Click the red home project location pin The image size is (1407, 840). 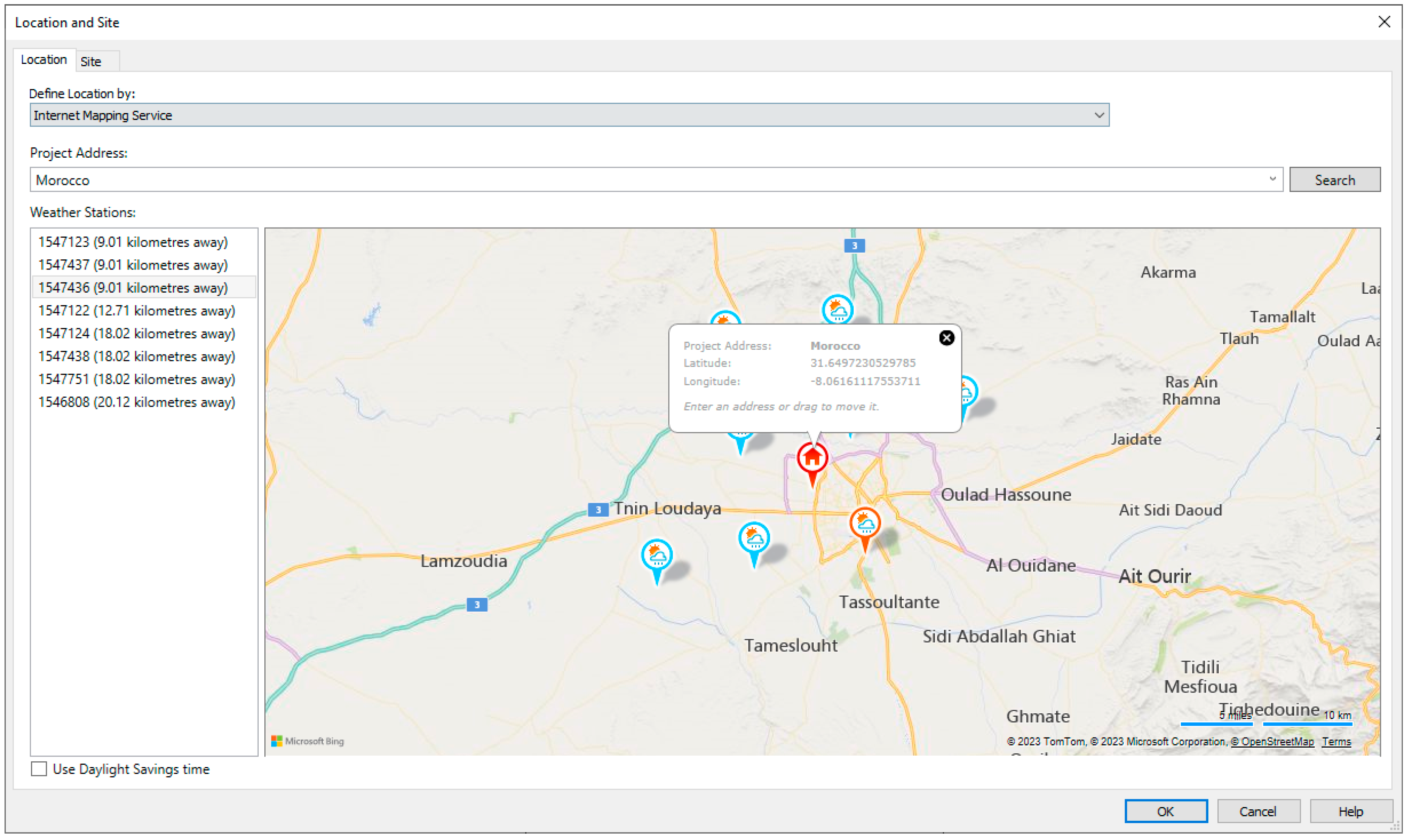(x=812, y=459)
